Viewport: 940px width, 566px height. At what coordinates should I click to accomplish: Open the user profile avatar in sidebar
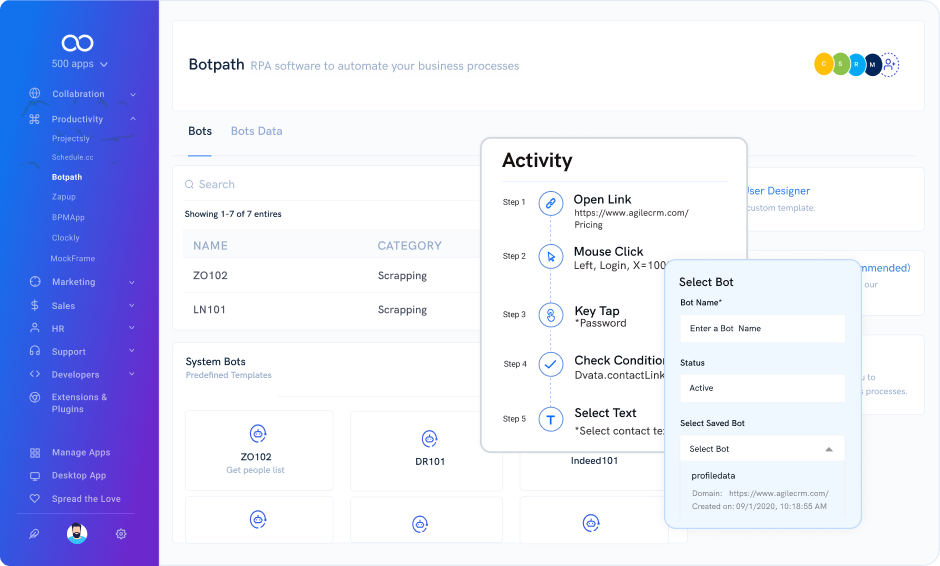click(x=77, y=534)
